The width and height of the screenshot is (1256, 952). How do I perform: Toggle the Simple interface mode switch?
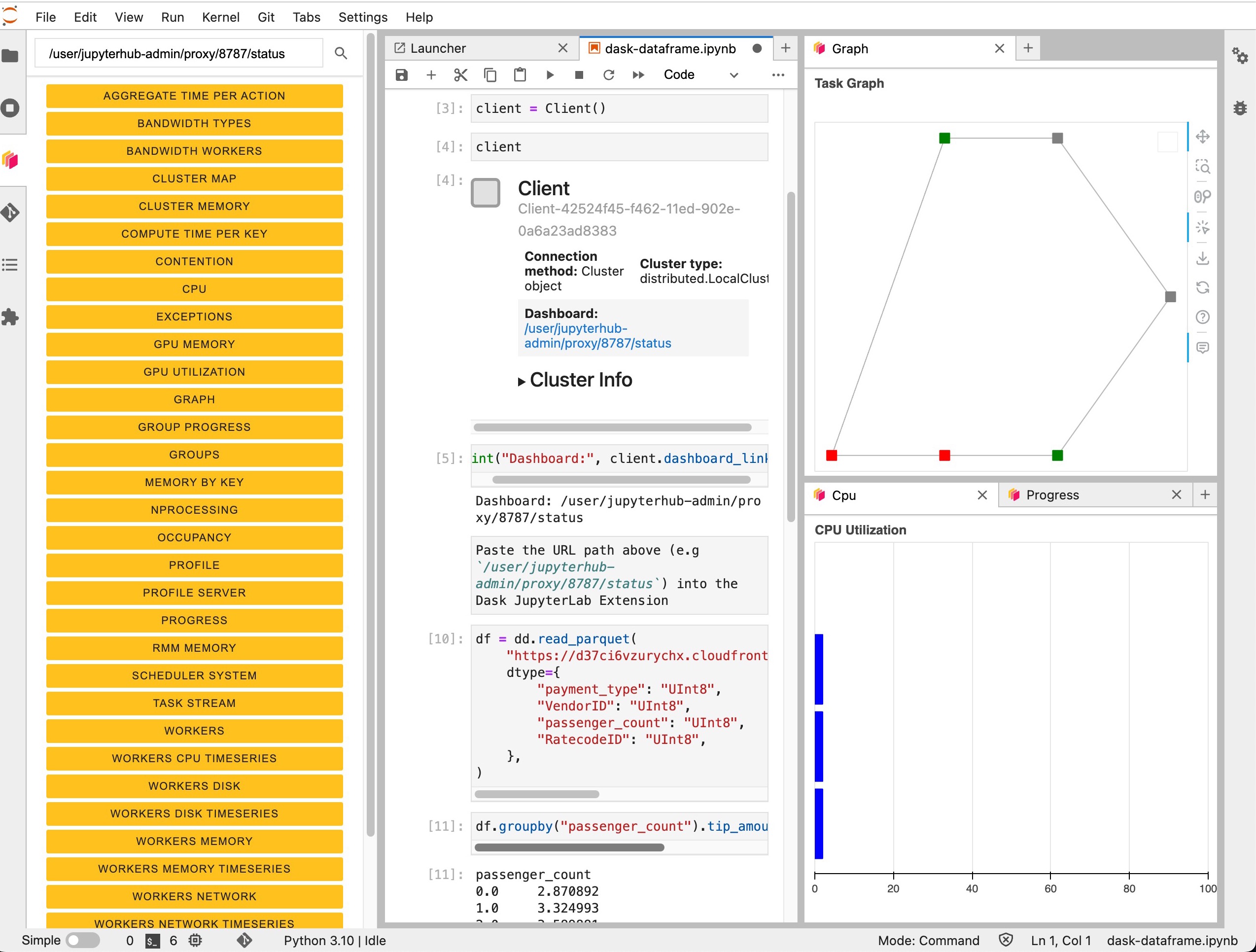(82, 940)
